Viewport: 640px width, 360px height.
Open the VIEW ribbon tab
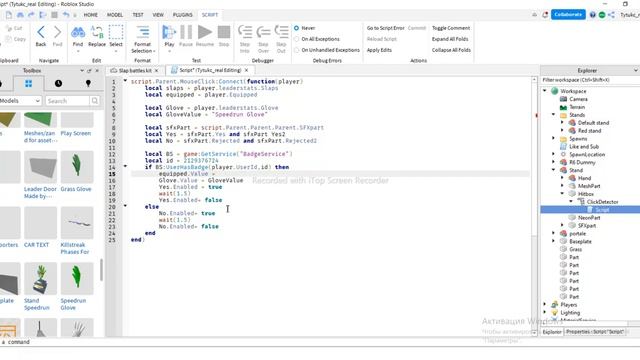(x=158, y=15)
